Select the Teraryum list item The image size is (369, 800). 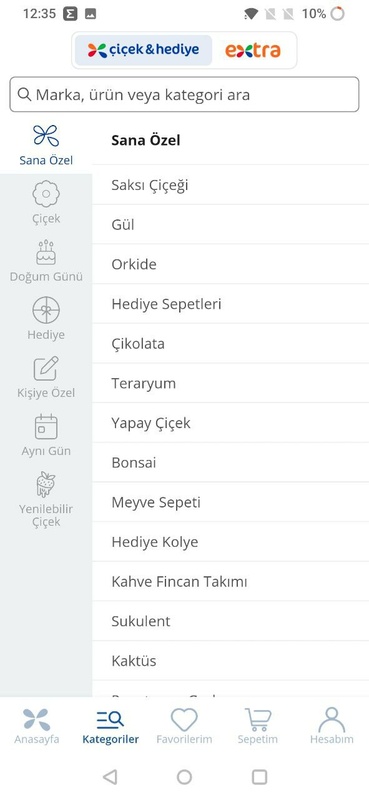point(230,383)
